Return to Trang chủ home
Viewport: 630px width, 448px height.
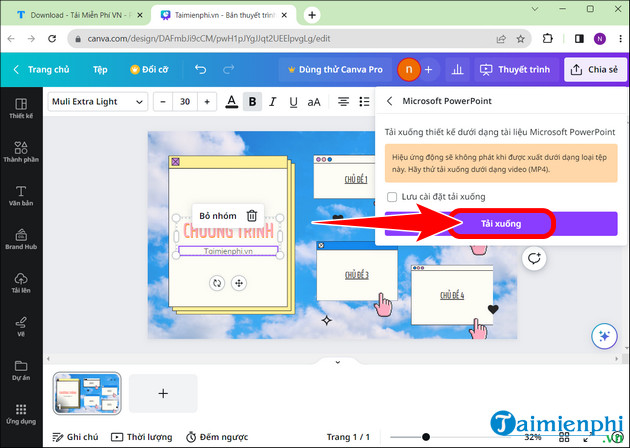(41, 70)
